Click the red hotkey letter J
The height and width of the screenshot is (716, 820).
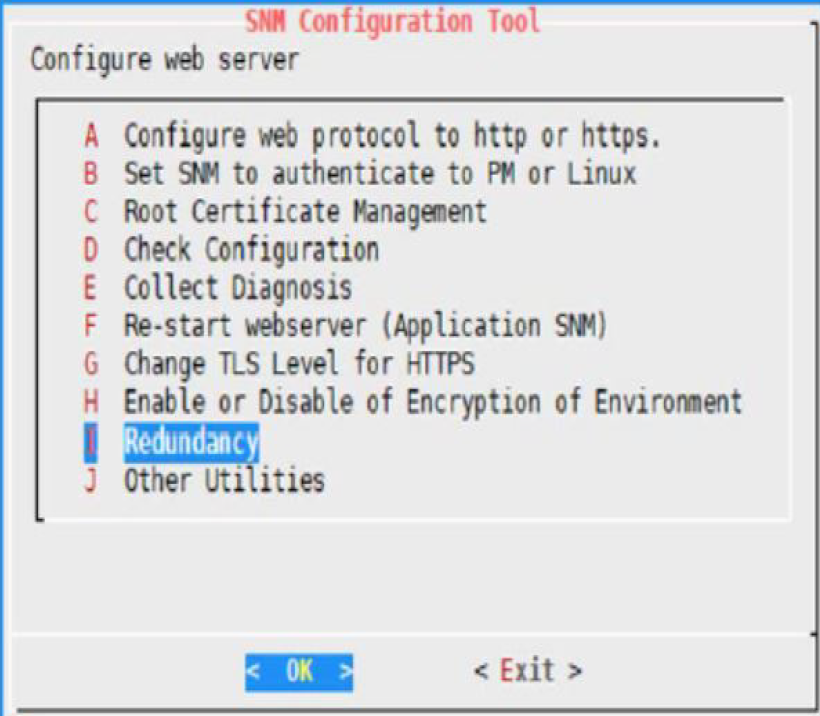click(92, 480)
